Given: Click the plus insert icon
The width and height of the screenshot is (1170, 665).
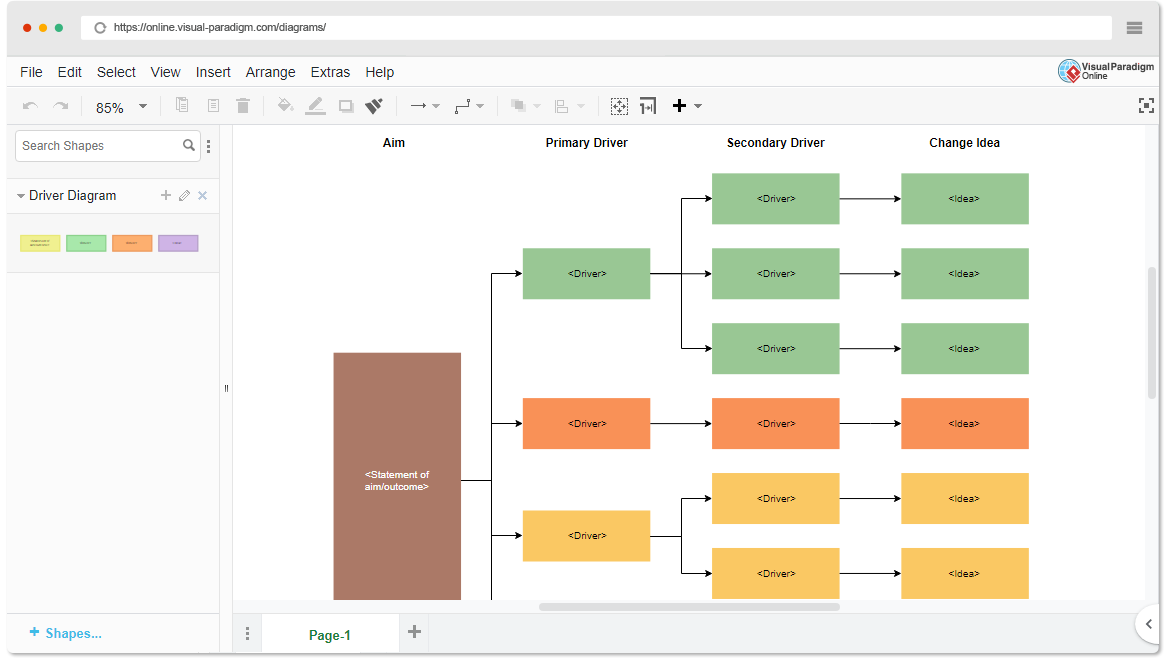Looking at the screenshot, I should point(679,105).
